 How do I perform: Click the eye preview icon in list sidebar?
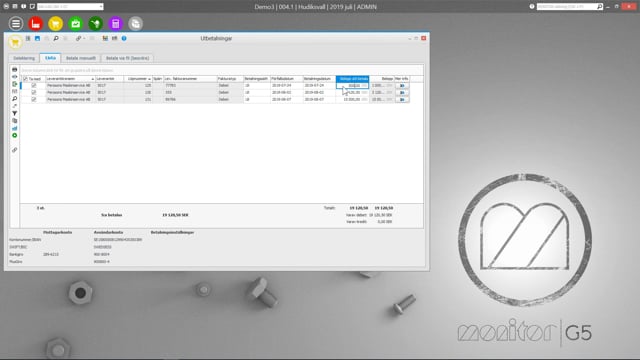click(x=15, y=77)
